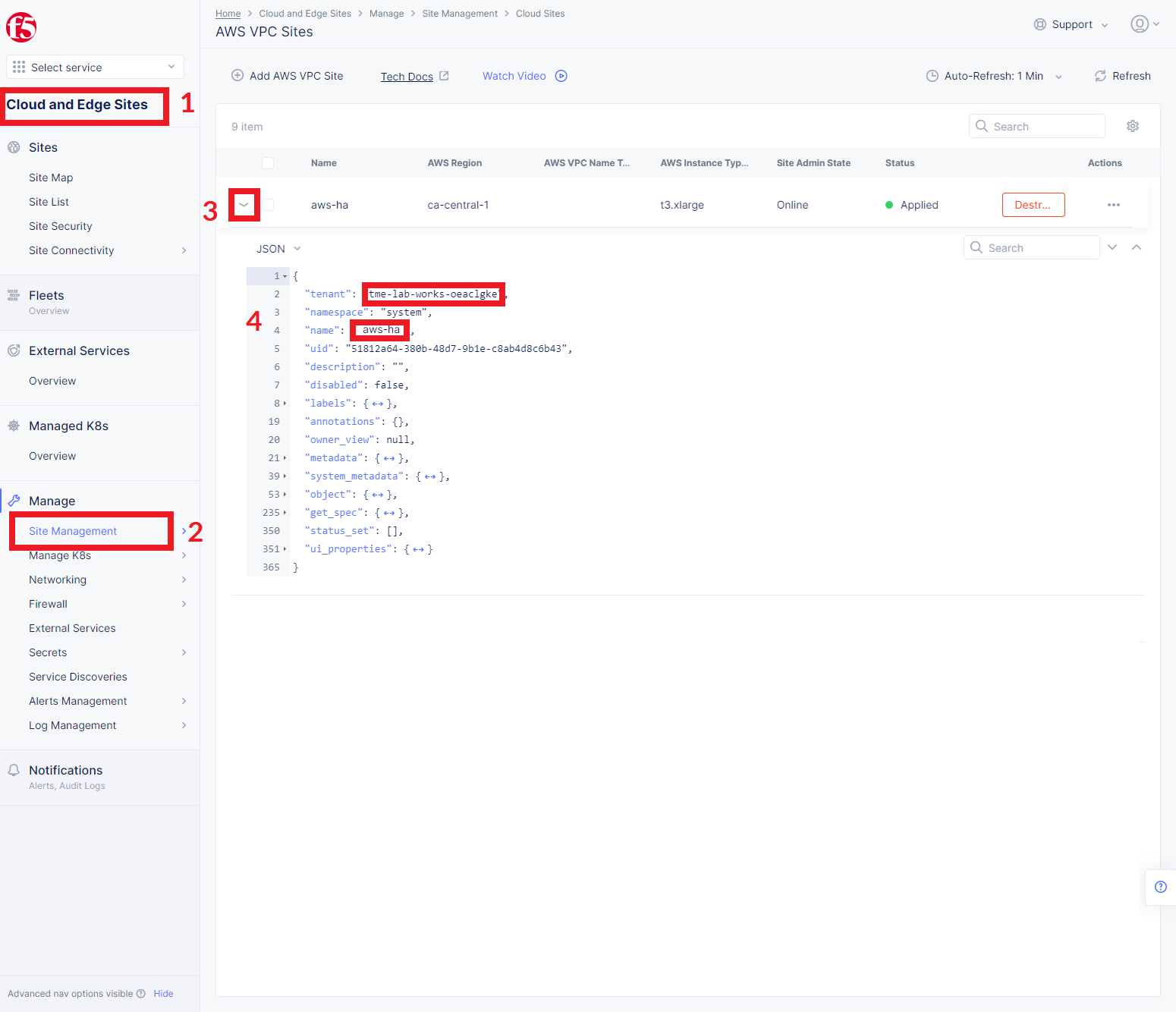Click the Manage wrench icon
The image size is (1176, 1012).
(14, 501)
